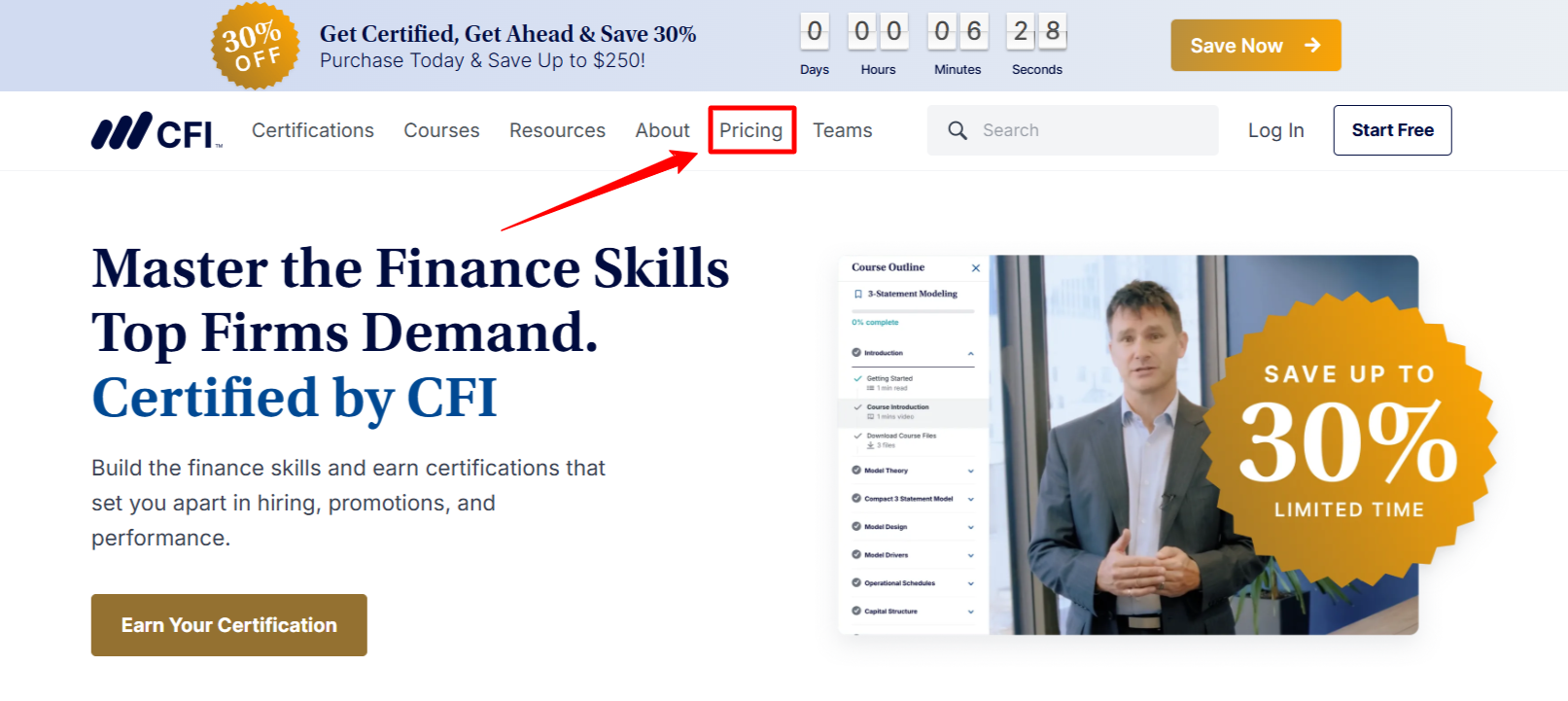Click the Save Up To 30% badge
The image size is (1568, 701).
click(1348, 441)
